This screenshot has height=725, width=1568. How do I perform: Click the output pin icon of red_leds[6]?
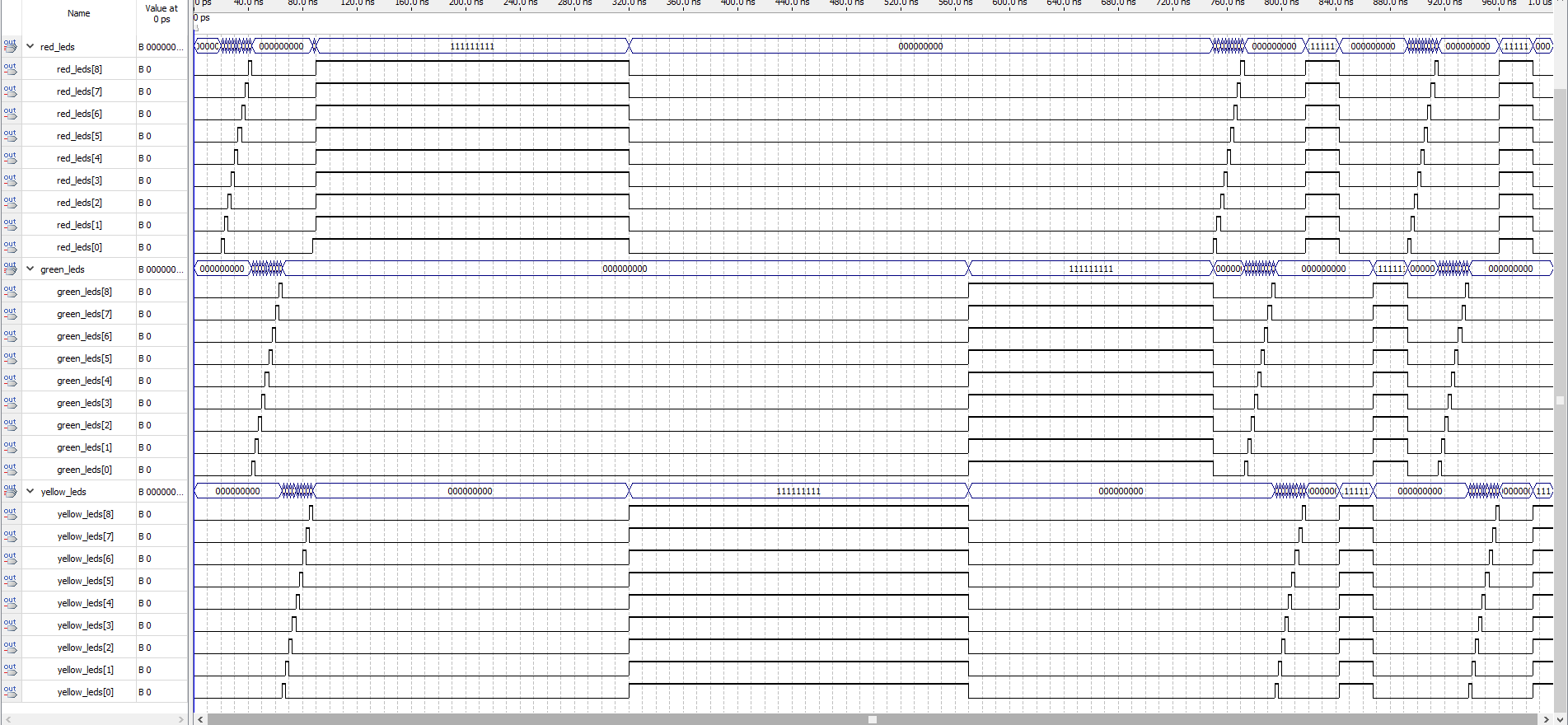[10, 113]
